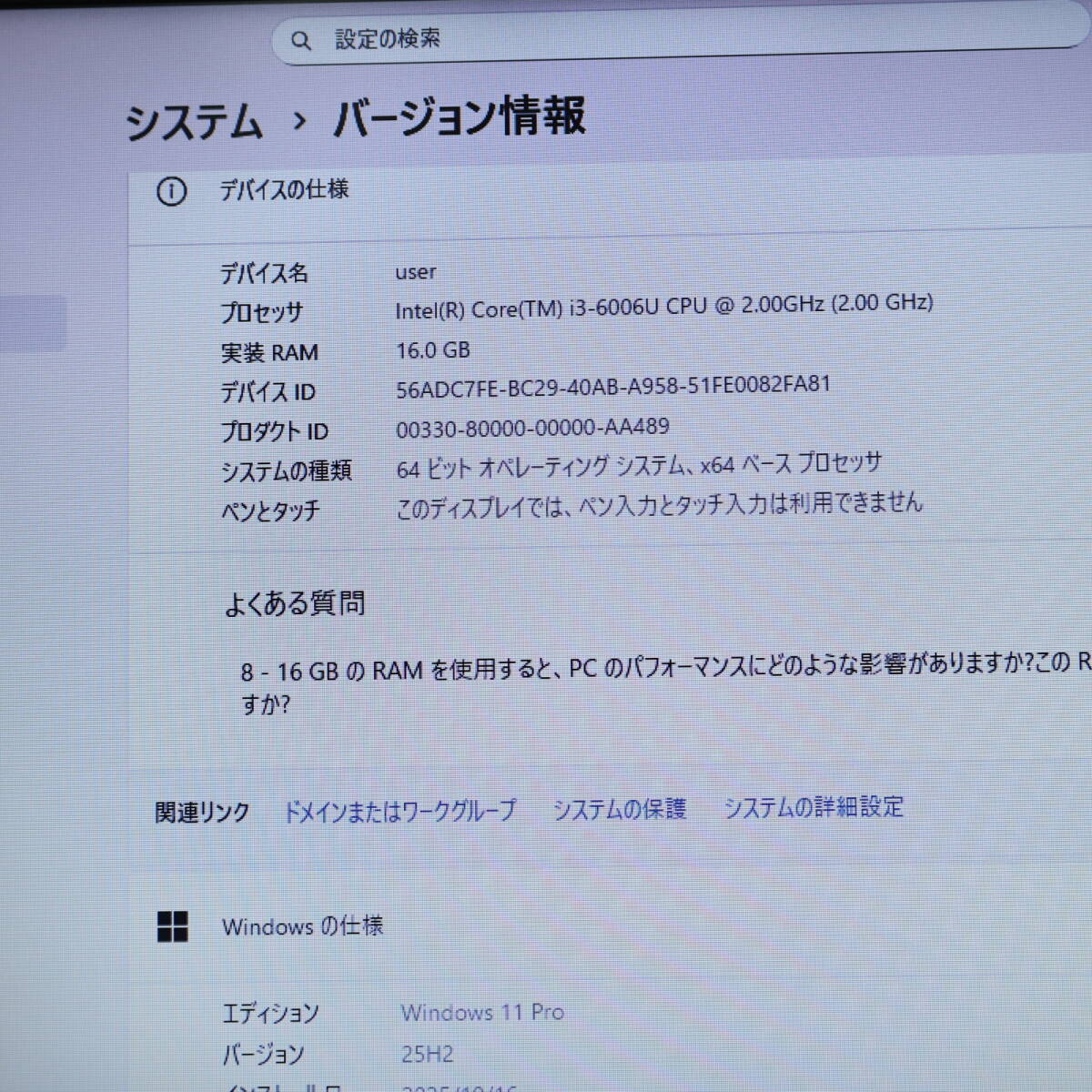Click the search magnifier icon
This screenshot has width=1092, height=1092.
click(x=300, y=40)
